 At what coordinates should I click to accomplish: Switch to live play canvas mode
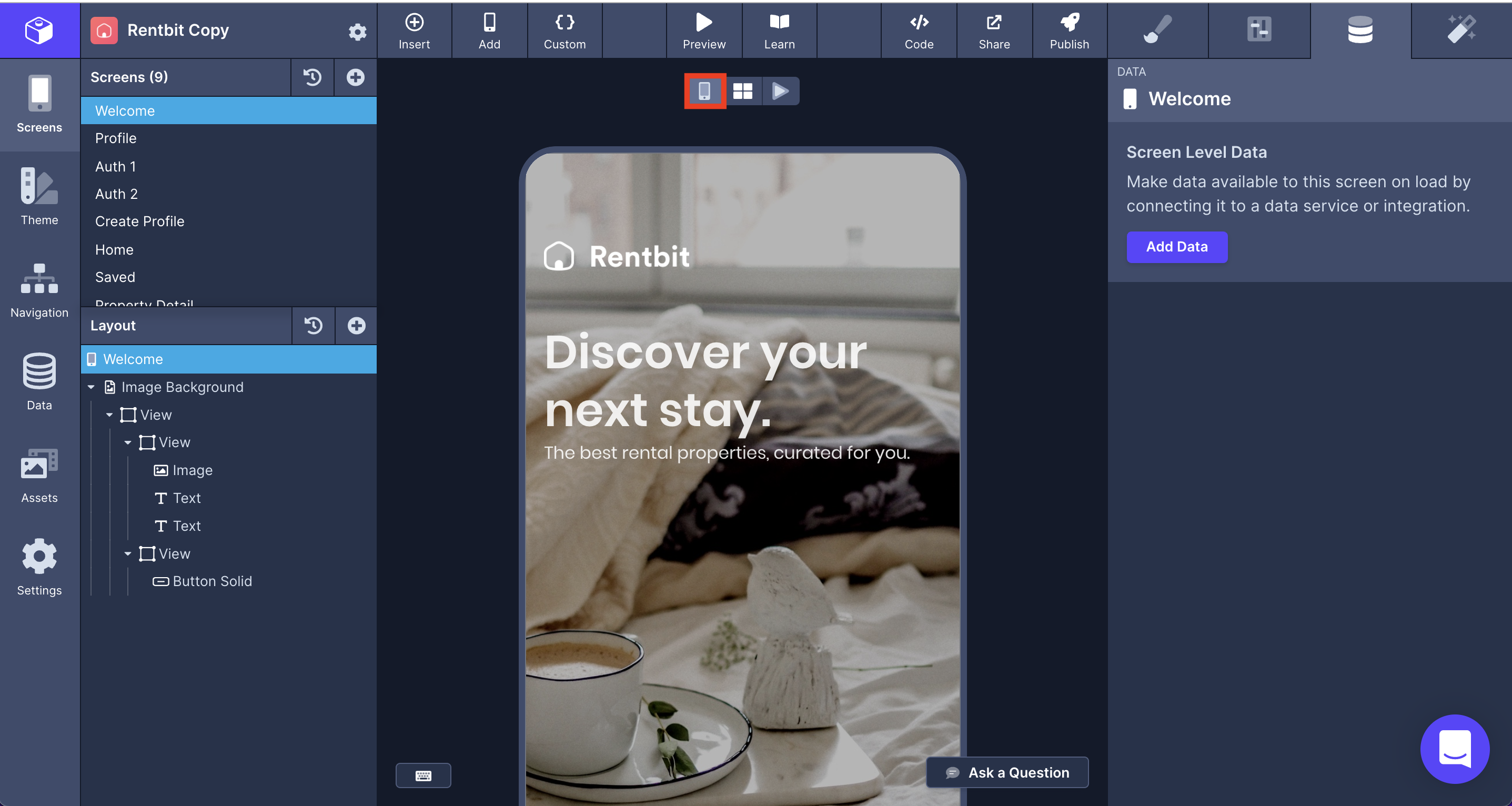click(x=780, y=91)
